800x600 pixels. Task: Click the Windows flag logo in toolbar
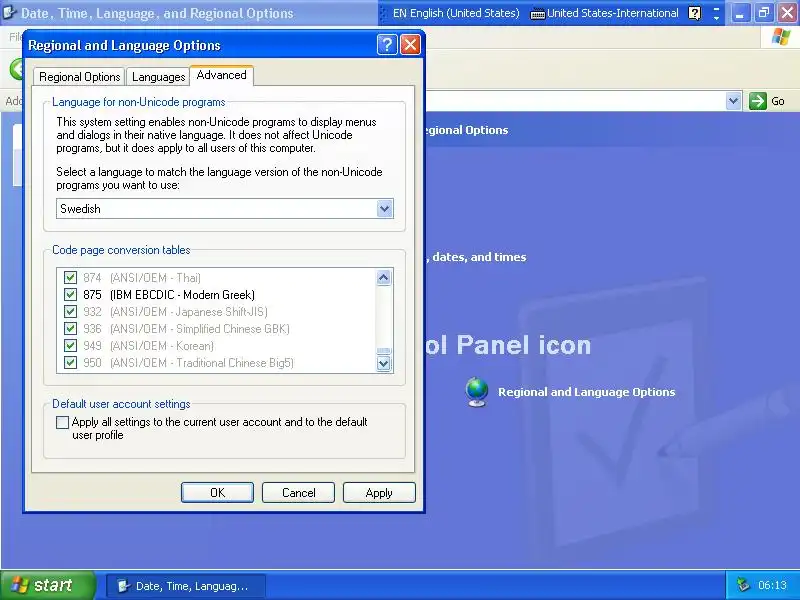pyautogui.click(x=781, y=37)
